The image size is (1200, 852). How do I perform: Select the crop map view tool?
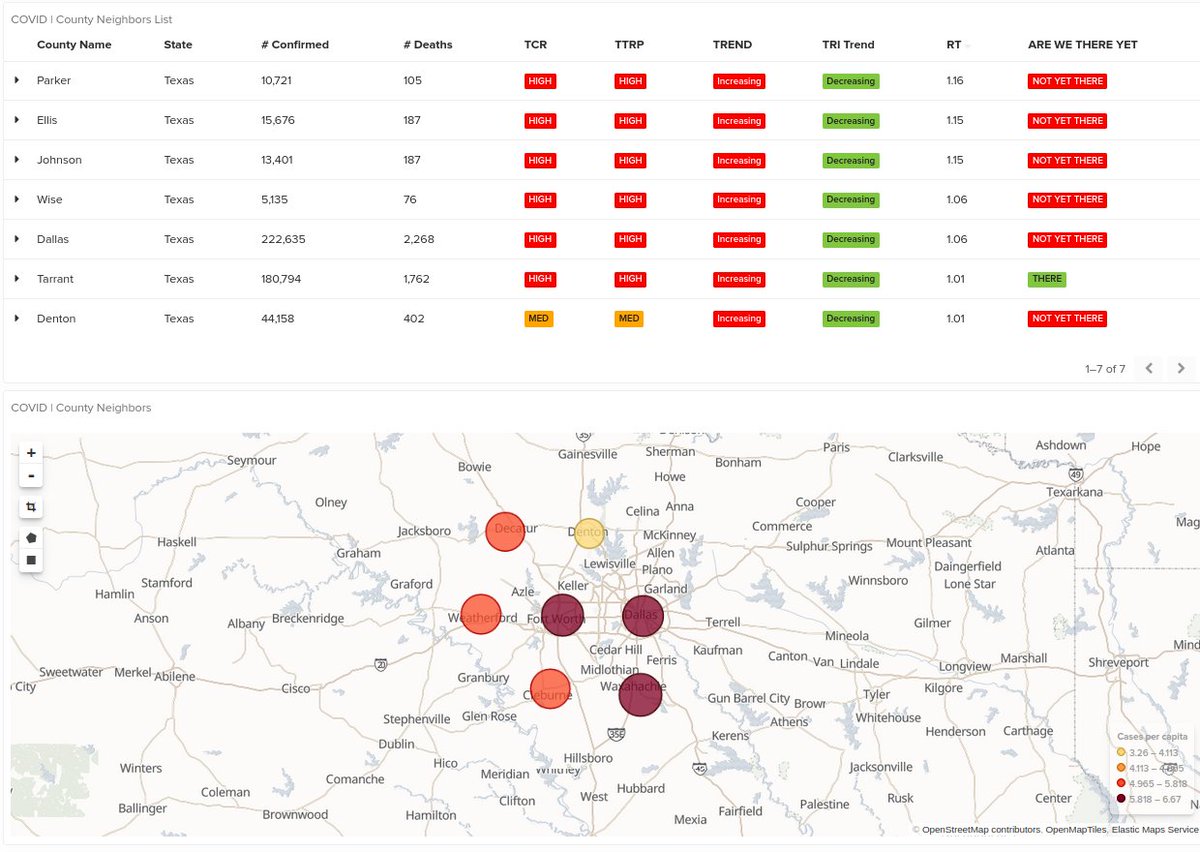31,507
